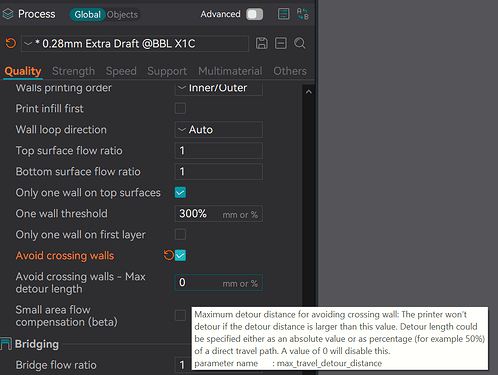This screenshot has width=498, height=375.
Task: Switch to Objects settings mode
Action: [122, 15]
